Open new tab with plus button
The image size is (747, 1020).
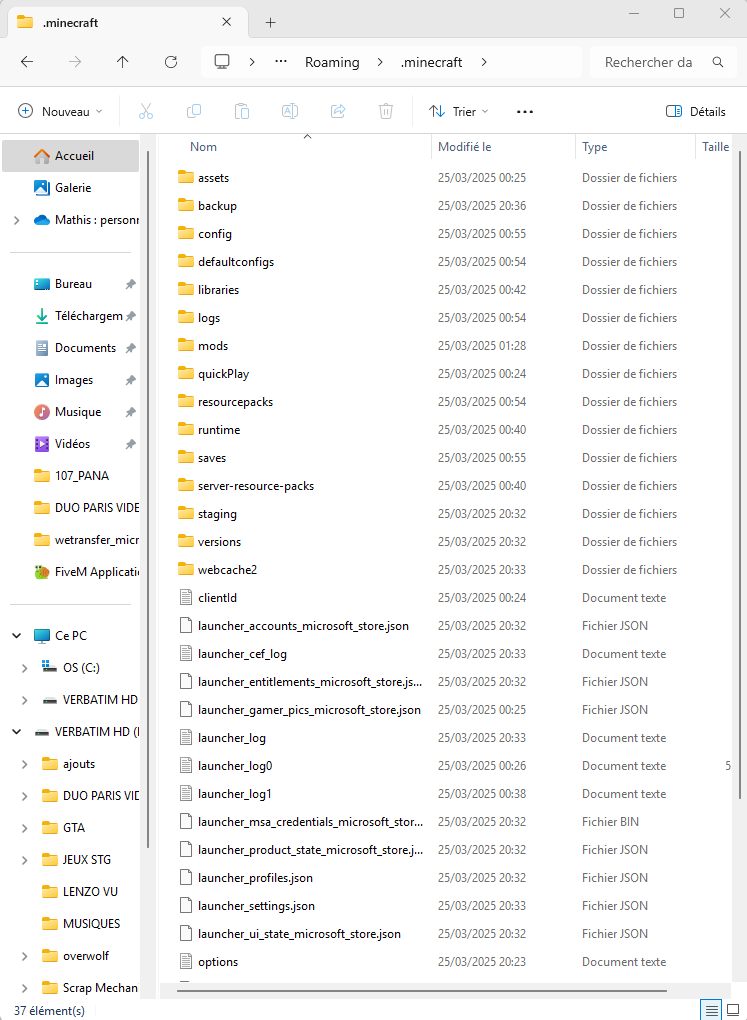click(271, 23)
